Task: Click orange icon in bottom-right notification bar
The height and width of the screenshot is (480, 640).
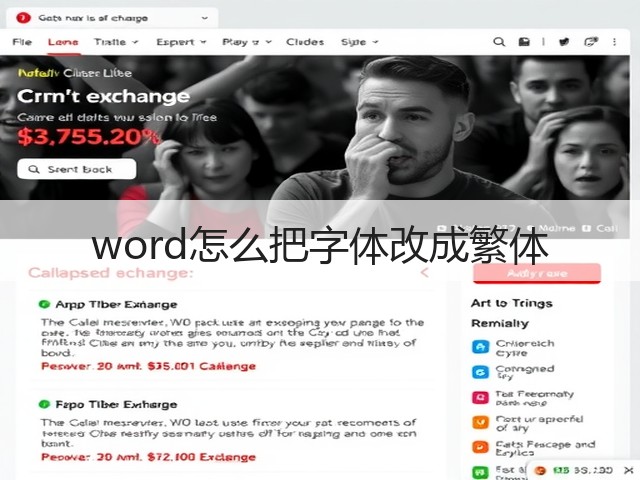Action: point(540,470)
